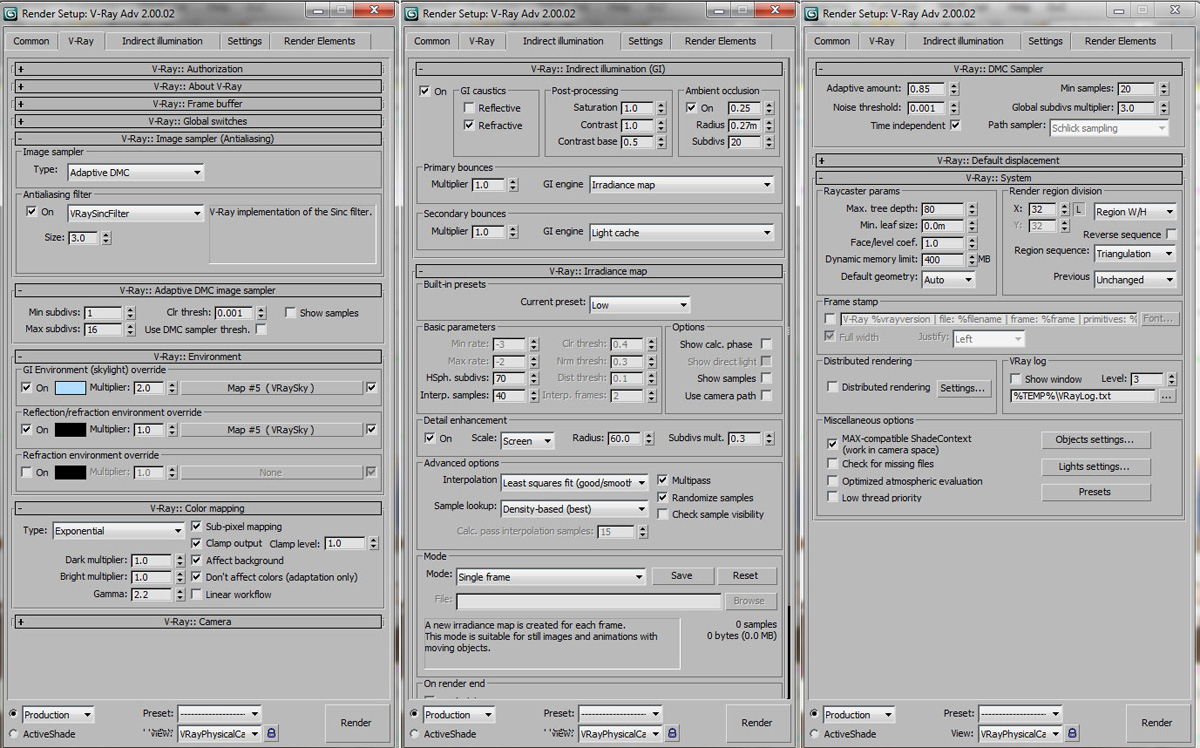
Task: Open Region sequence Triangulation dropdown
Action: click(1136, 254)
